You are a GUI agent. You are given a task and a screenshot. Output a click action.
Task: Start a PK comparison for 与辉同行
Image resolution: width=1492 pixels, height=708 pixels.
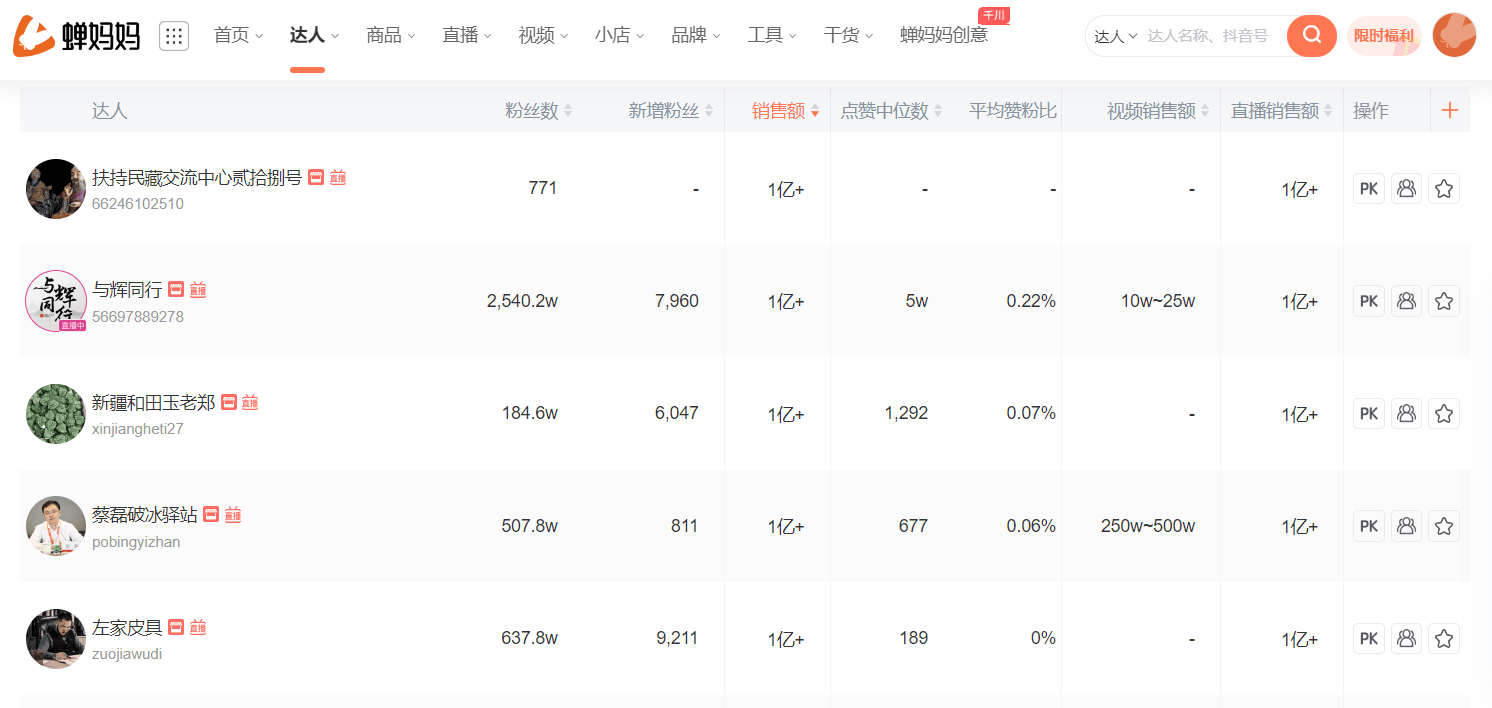point(1369,301)
